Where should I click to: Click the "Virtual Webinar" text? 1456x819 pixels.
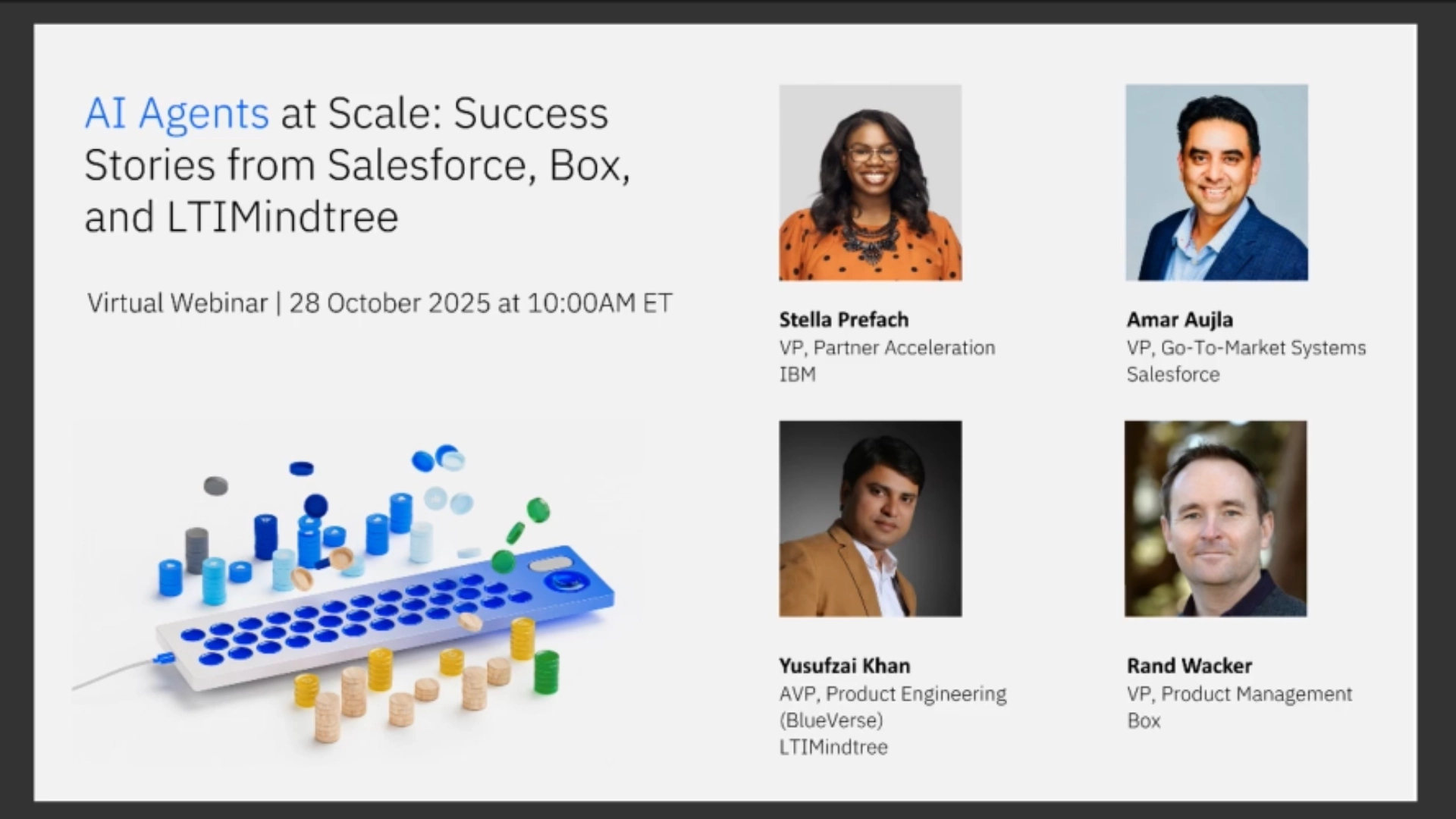pos(177,303)
